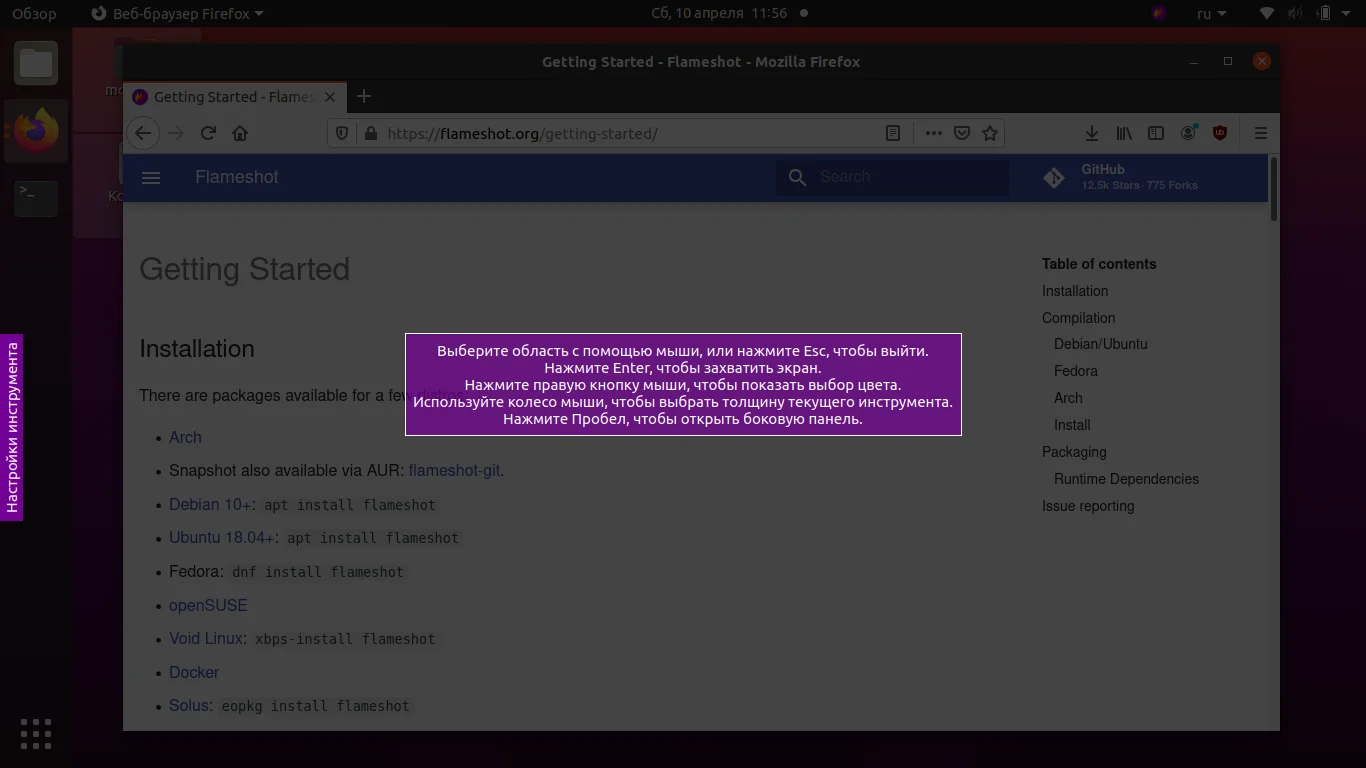Click the volume icon in top bar
This screenshot has height=768, width=1366.
pos(1295,14)
